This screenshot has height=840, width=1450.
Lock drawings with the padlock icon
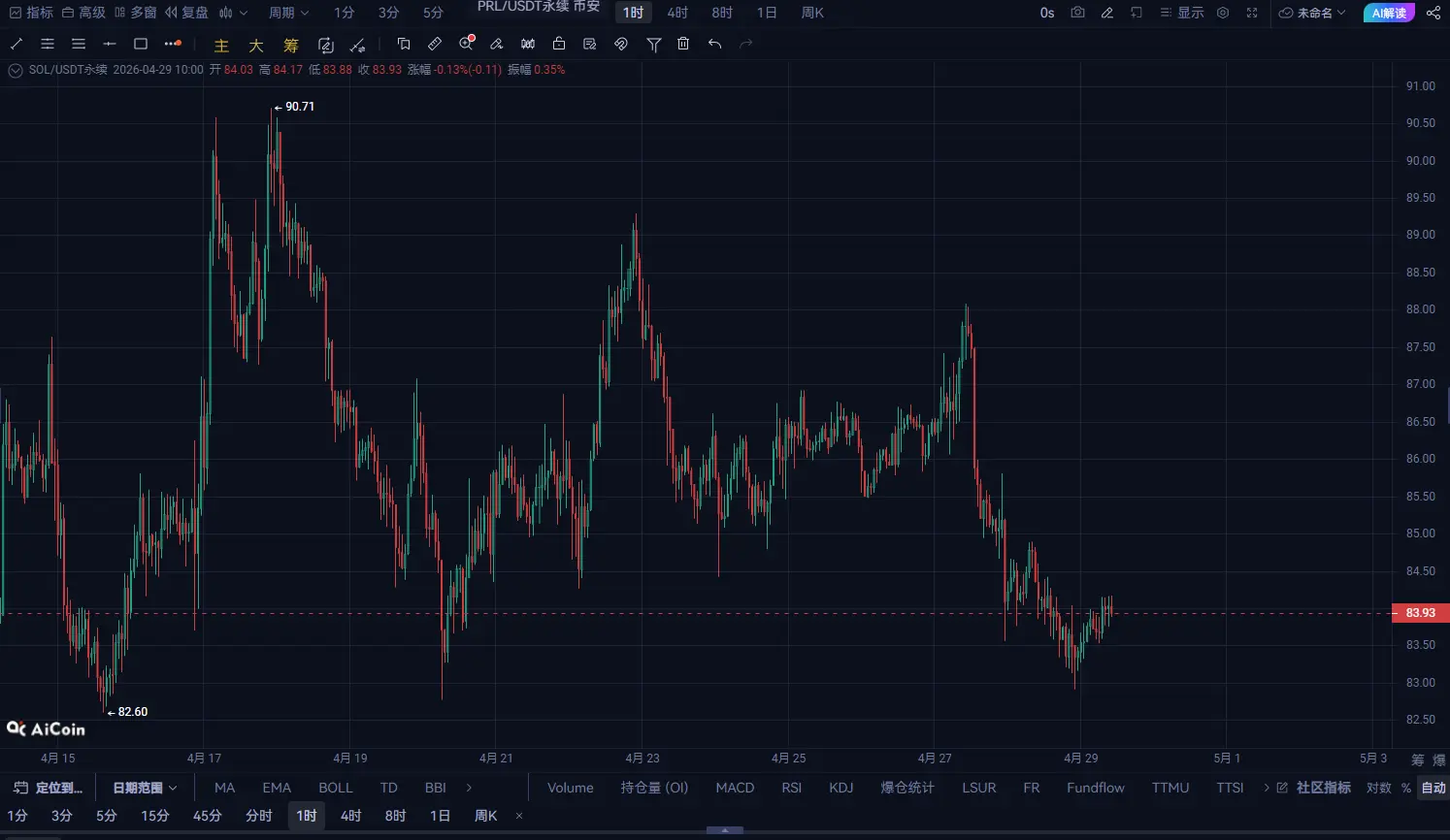pos(559,44)
